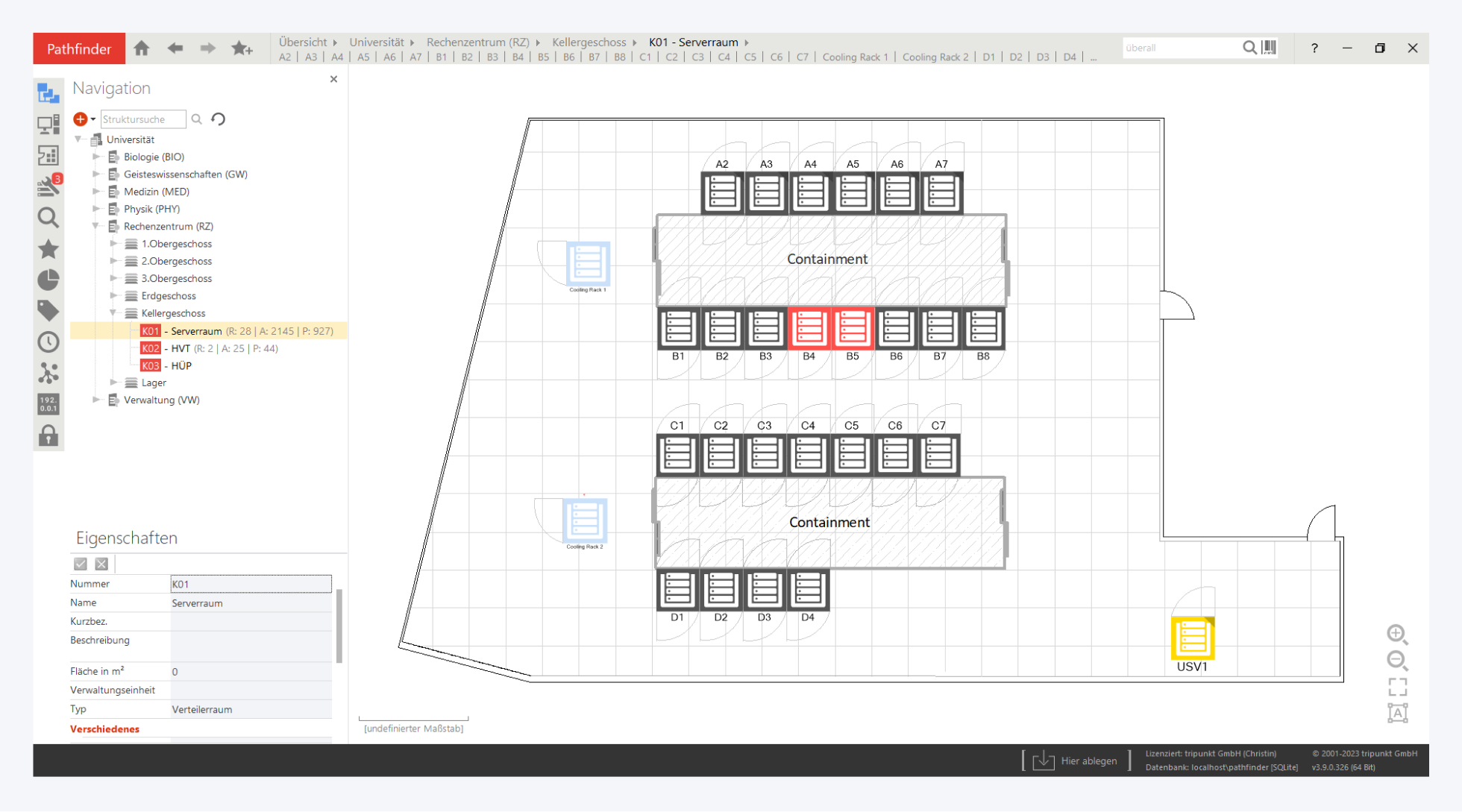Expand the Biologie (BIO) tree node

pyautogui.click(x=96, y=157)
